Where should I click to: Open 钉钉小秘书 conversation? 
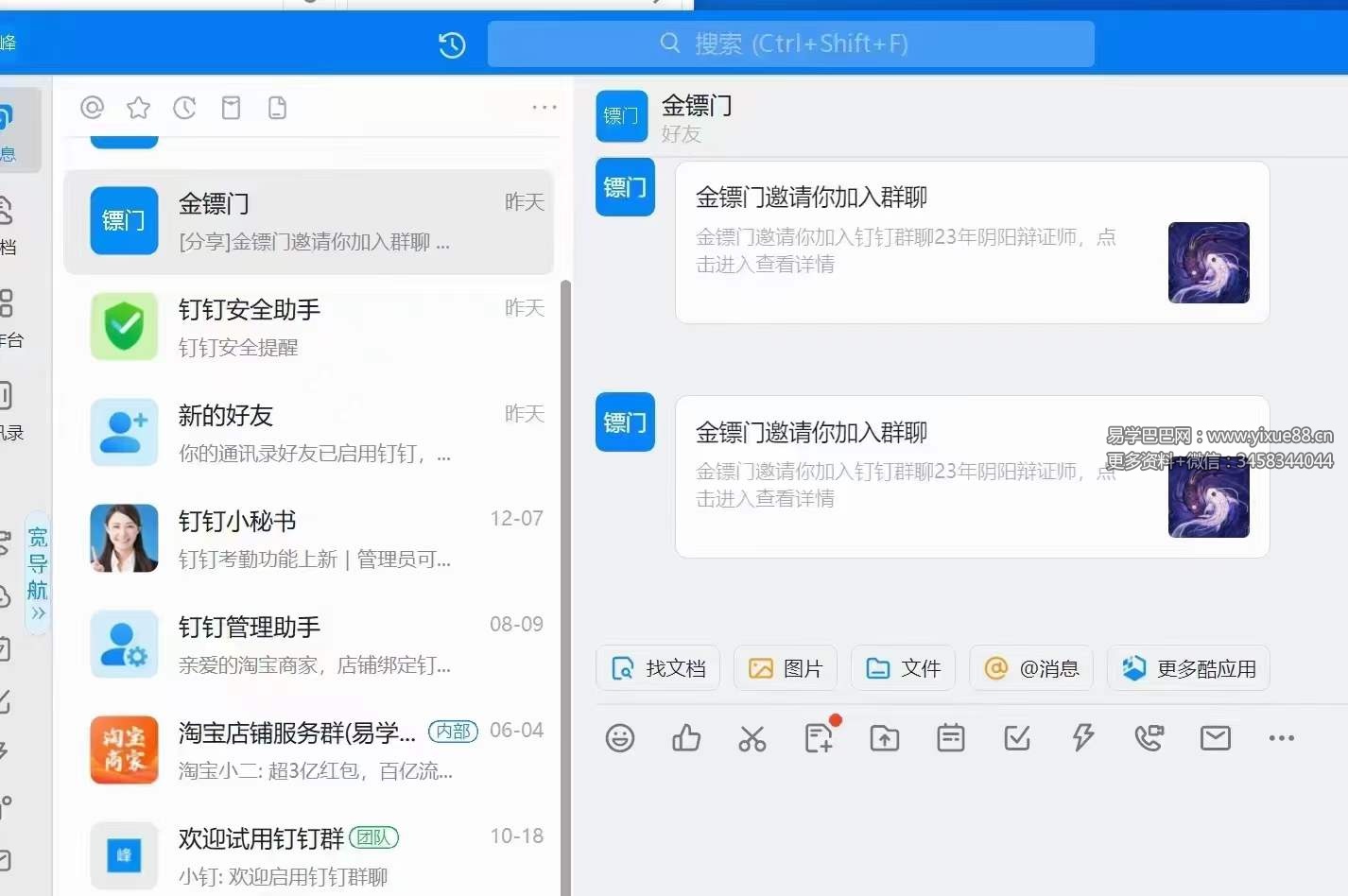click(309, 539)
